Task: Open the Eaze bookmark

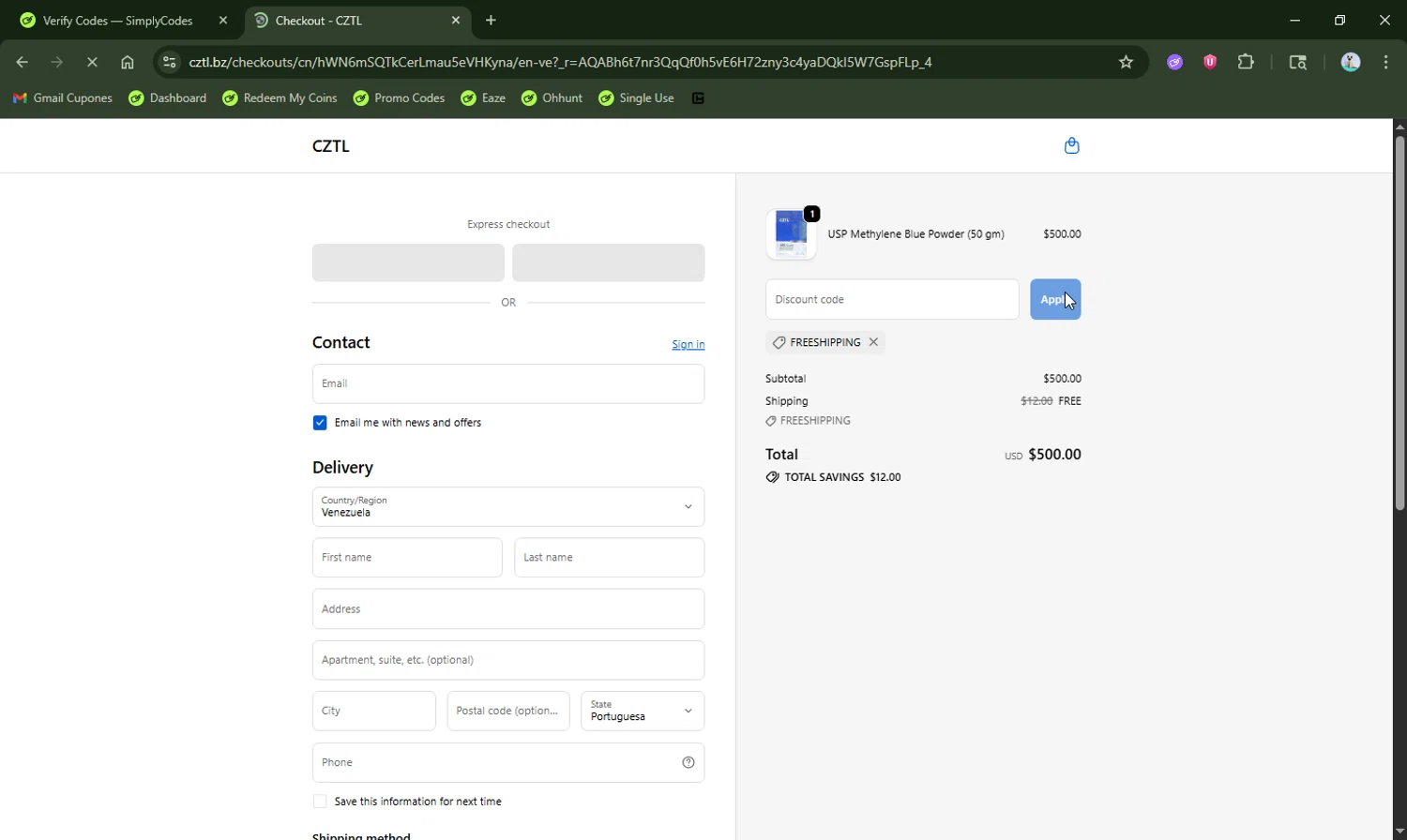Action: point(483,98)
